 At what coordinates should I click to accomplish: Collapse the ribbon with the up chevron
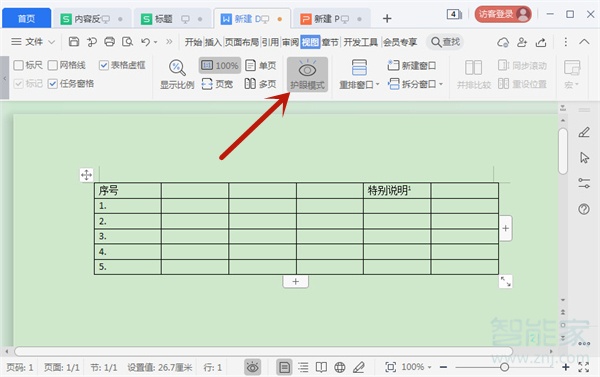(584, 42)
